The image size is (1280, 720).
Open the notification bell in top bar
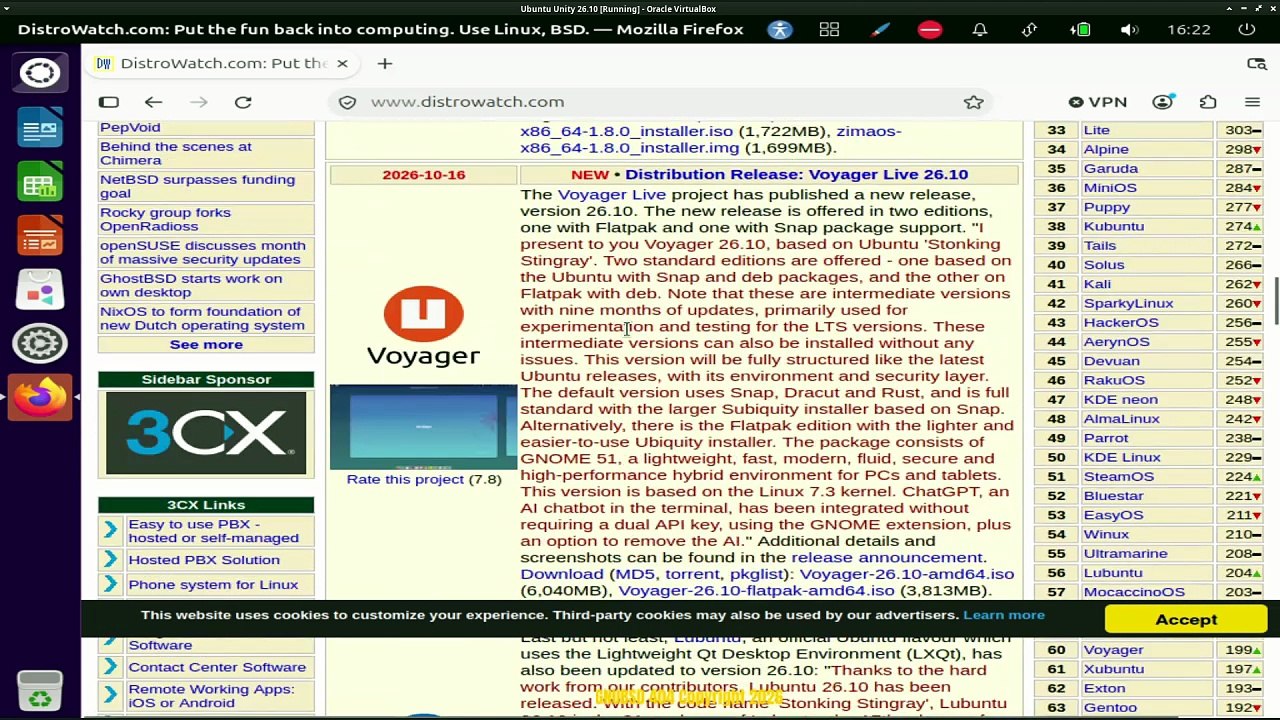pos(980,29)
